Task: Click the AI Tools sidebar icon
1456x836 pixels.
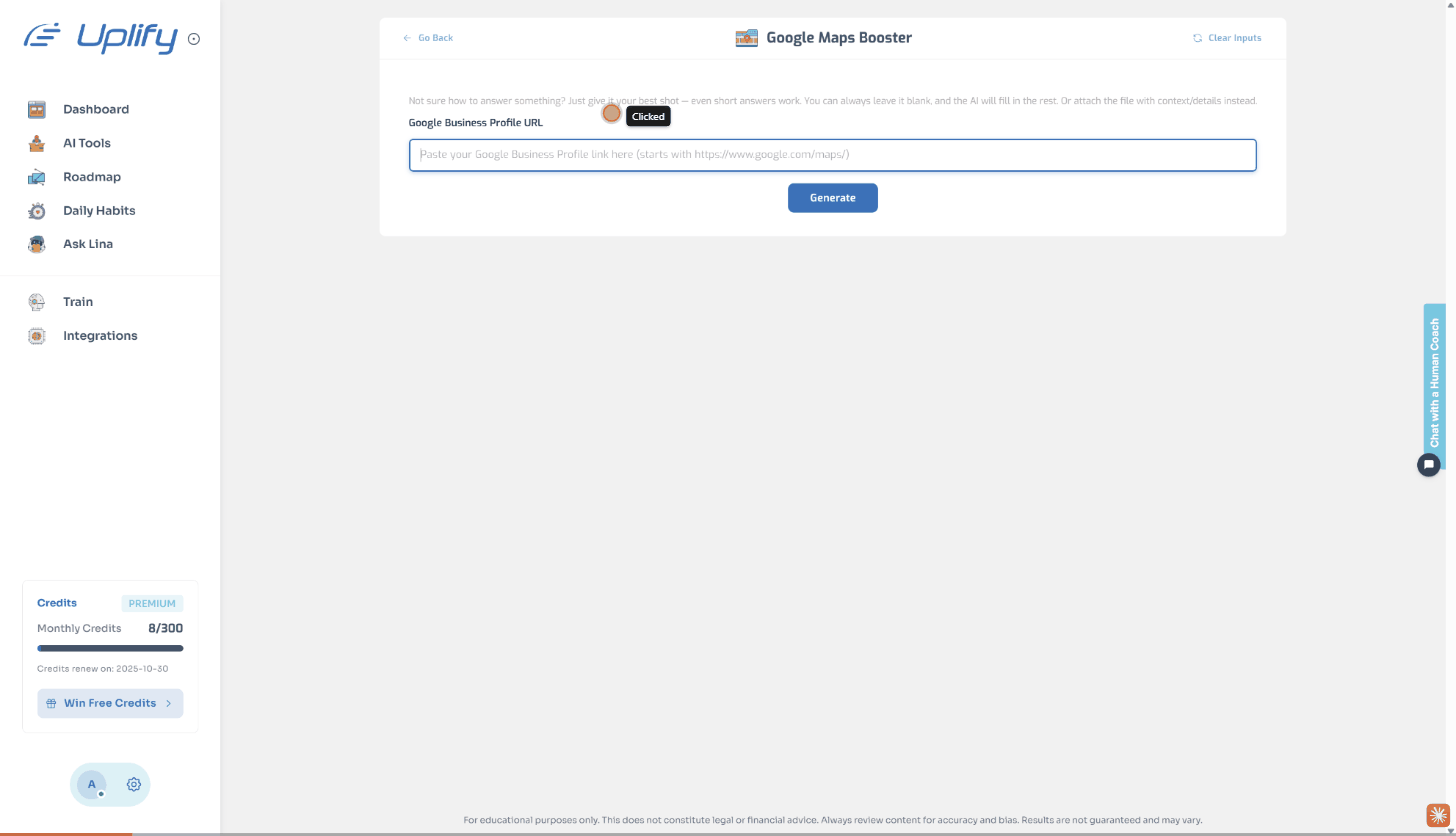Action: click(x=37, y=143)
